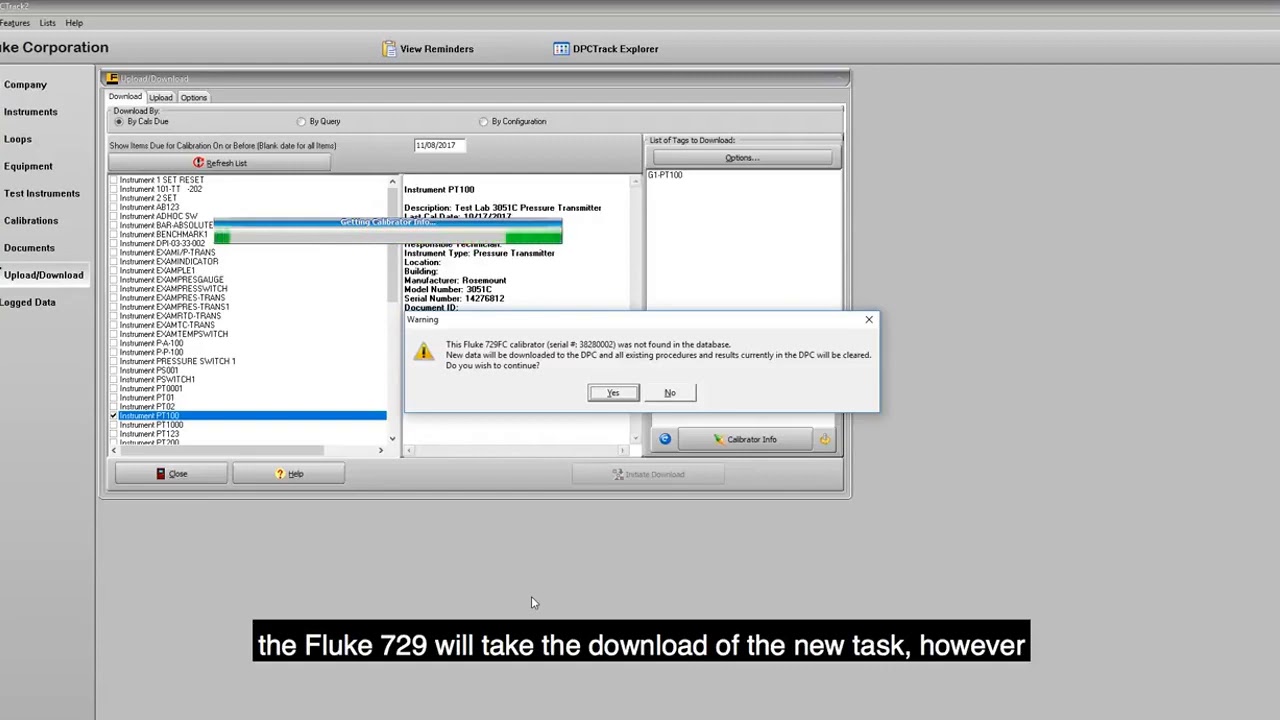Select the By Query radio button
Viewport: 1280px width, 720px height.
click(x=301, y=122)
